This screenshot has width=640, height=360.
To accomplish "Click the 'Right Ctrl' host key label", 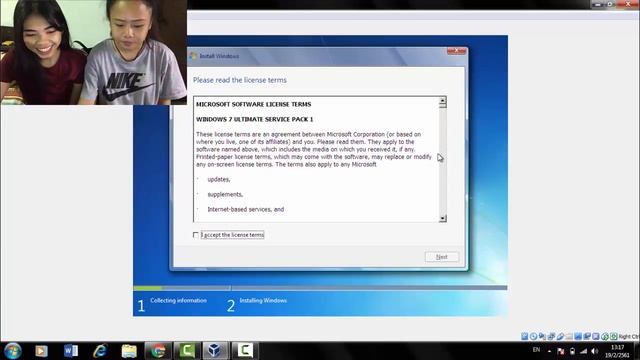I will (x=629, y=336).
